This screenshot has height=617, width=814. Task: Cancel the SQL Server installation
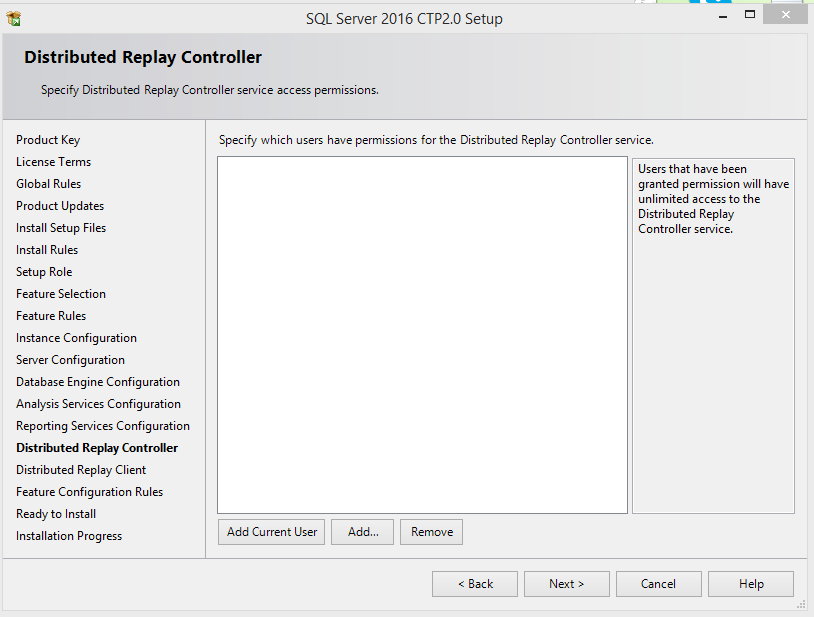[x=658, y=583]
